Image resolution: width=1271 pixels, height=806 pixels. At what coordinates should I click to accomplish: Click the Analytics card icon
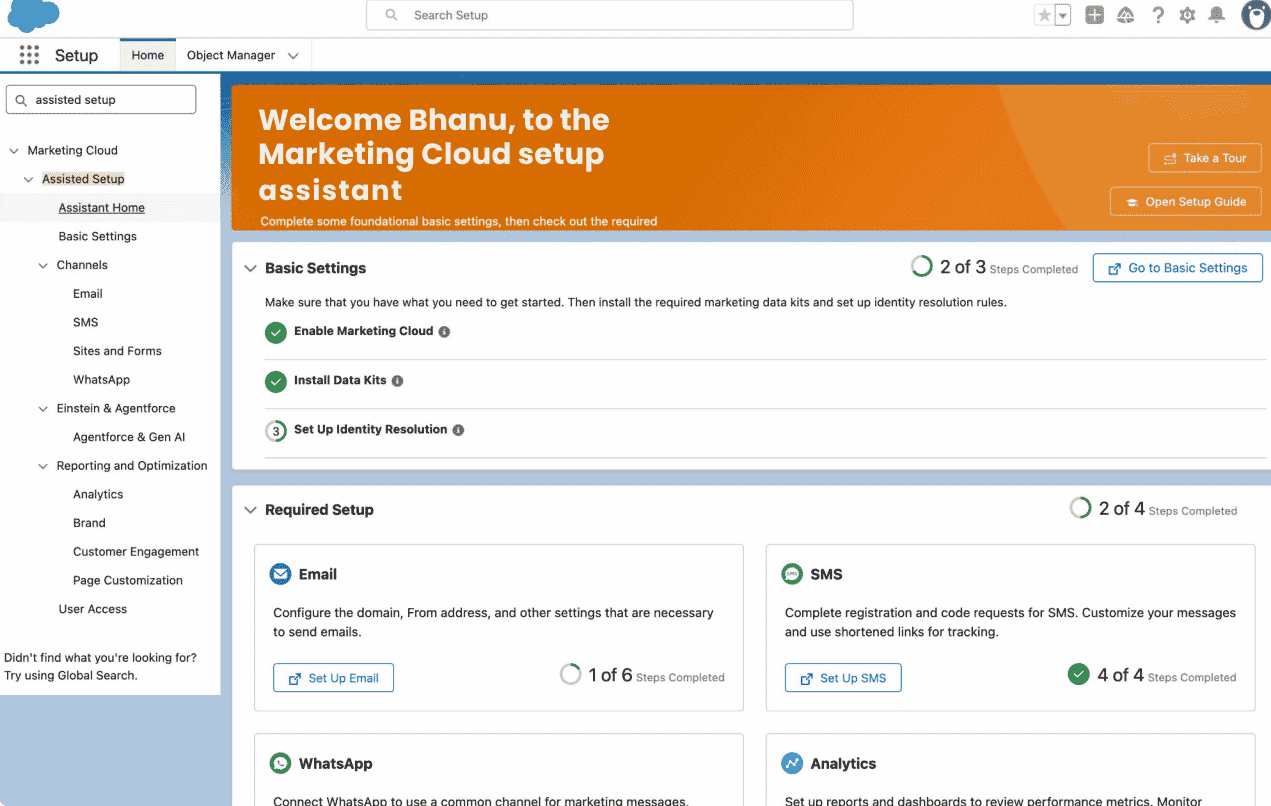click(792, 763)
